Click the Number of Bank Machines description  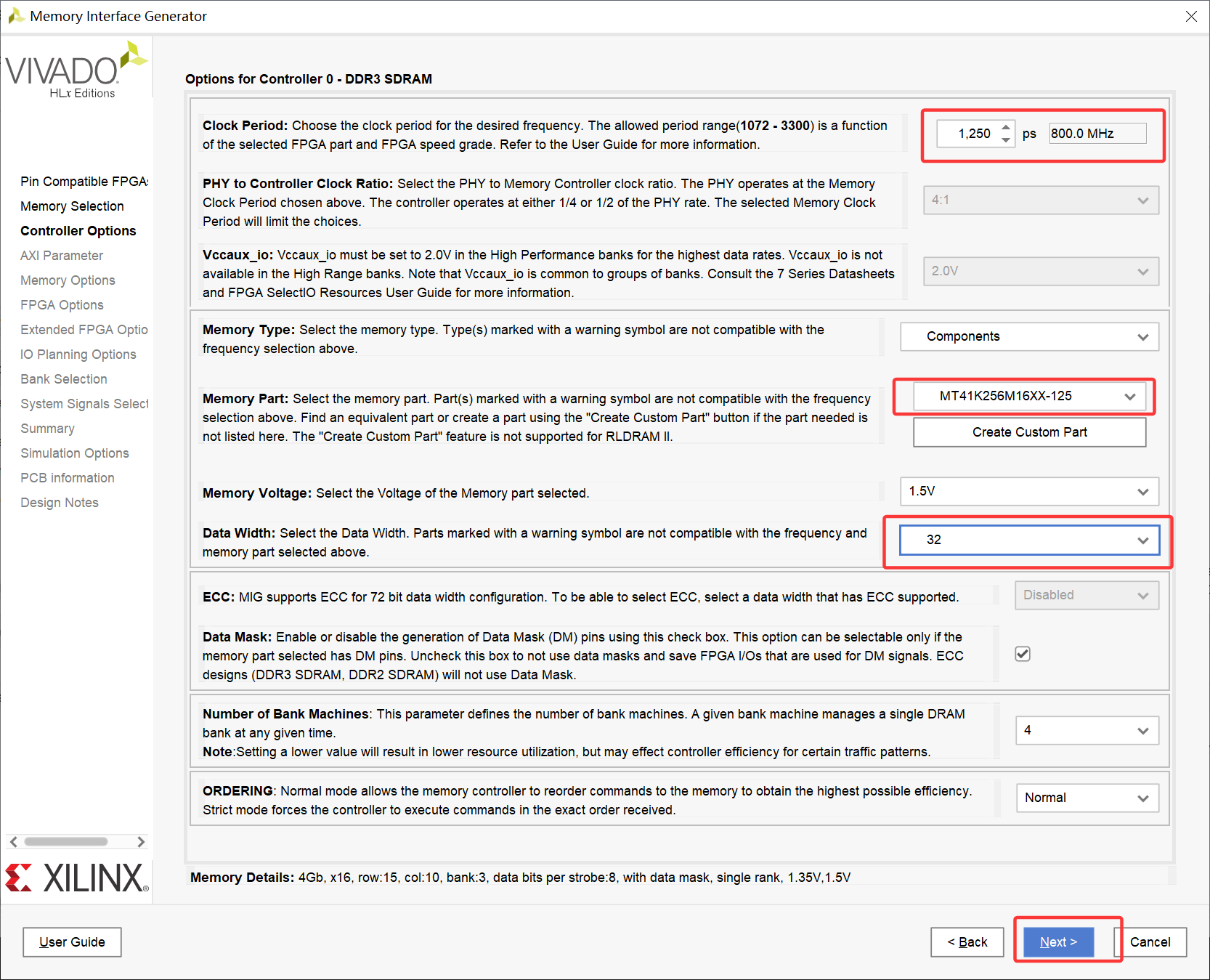click(x=584, y=733)
